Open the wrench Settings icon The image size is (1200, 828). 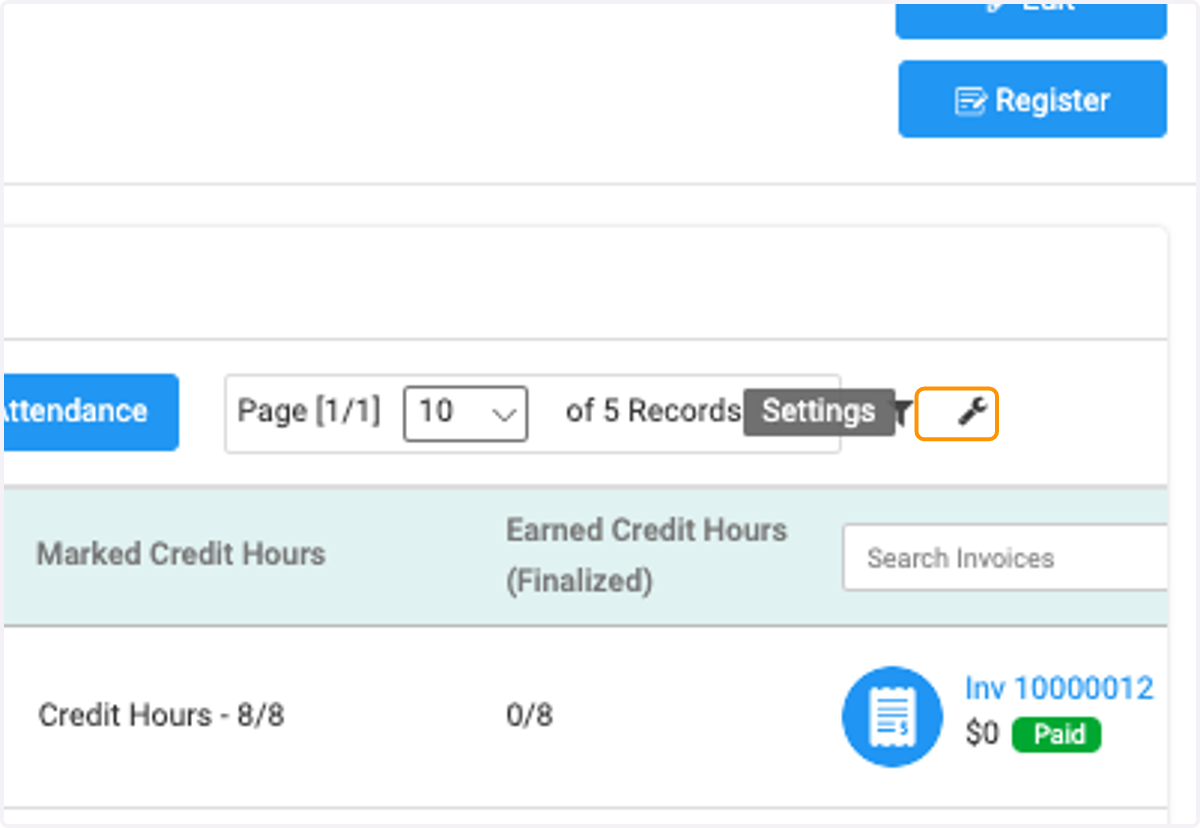[x=972, y=411]
